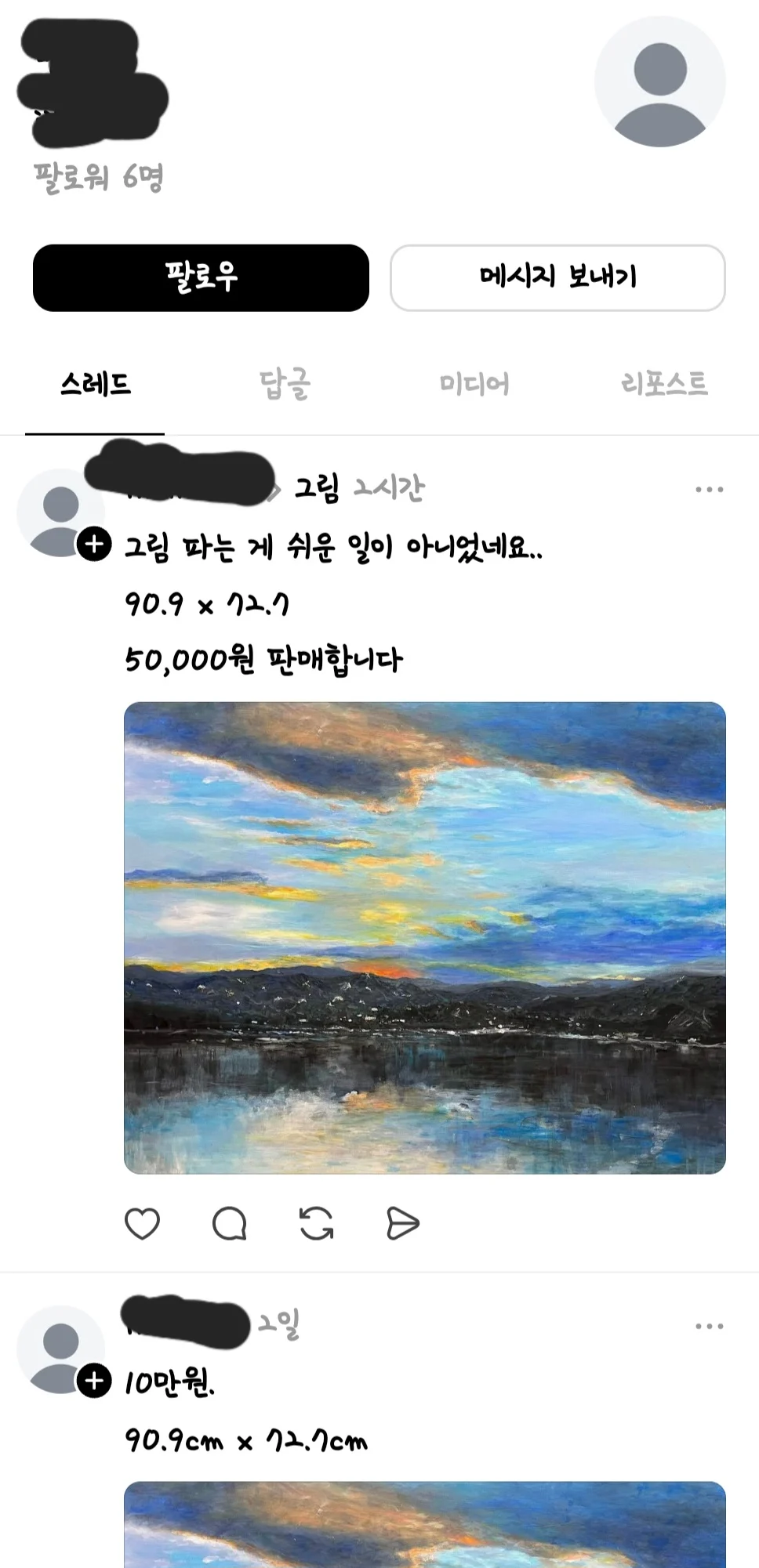Tap plus badge on second post avatar
Image resolution: width=759 pixels, height=1568 pixels.
94,1381
